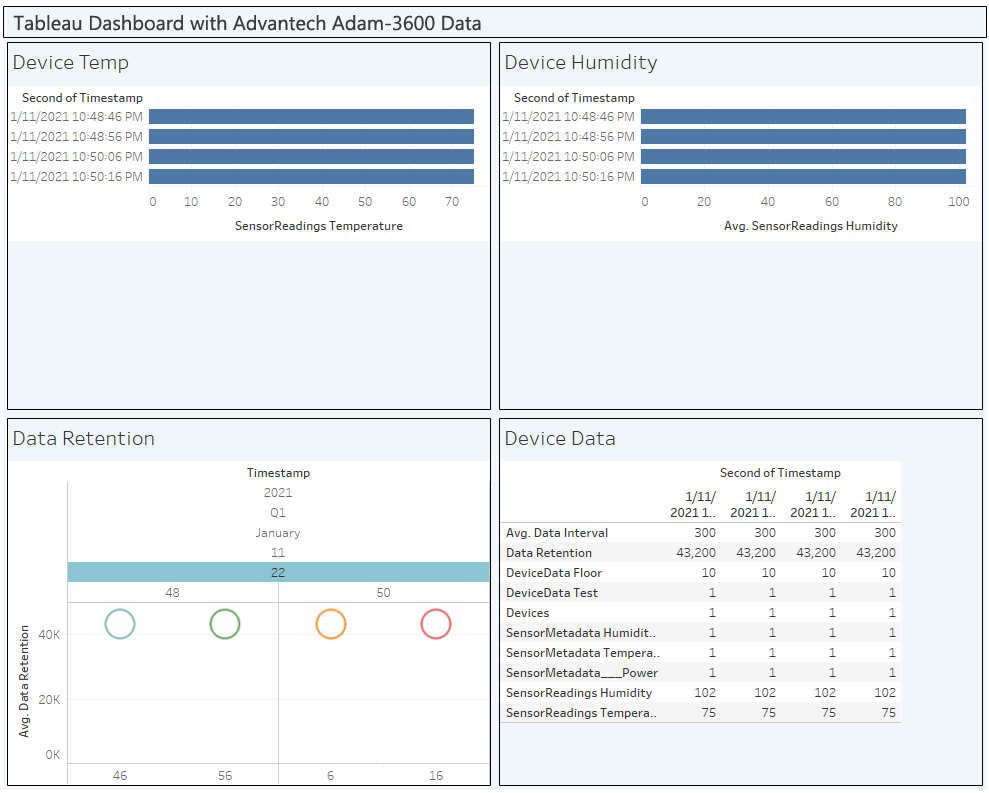Image resolution: width=989 pixels, height=793 pixels.
Task: Select the 10:48:46 PM label in Device Temp
Action: pos(76,117)
